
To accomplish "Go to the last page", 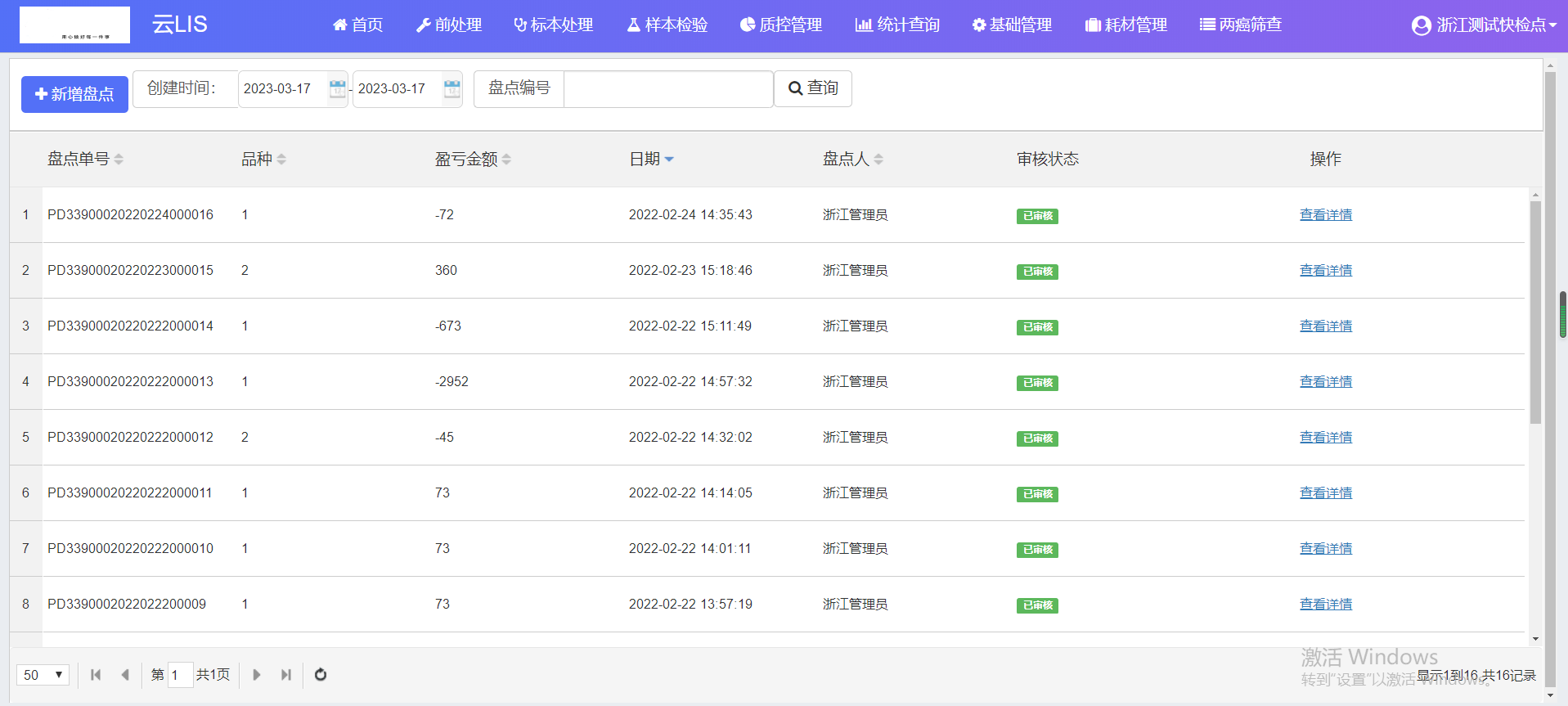I will tap(285, 675).
